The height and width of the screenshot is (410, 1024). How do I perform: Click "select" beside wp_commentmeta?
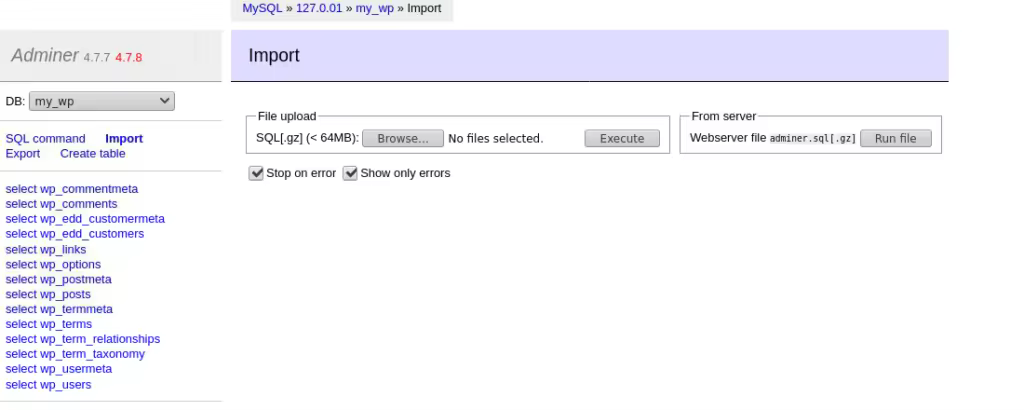point(21,189)
